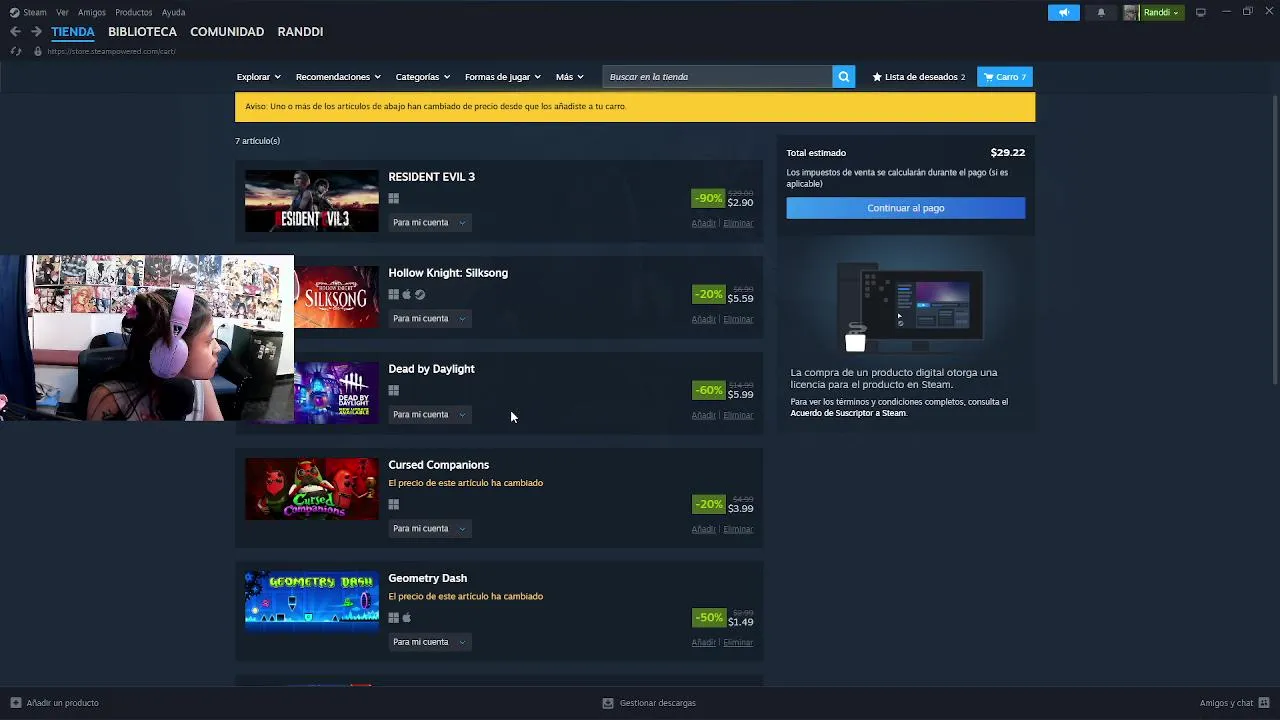Click the Buscar en la tienda field
This screenshot has width=1280, height=720.
tap(717, 77)
